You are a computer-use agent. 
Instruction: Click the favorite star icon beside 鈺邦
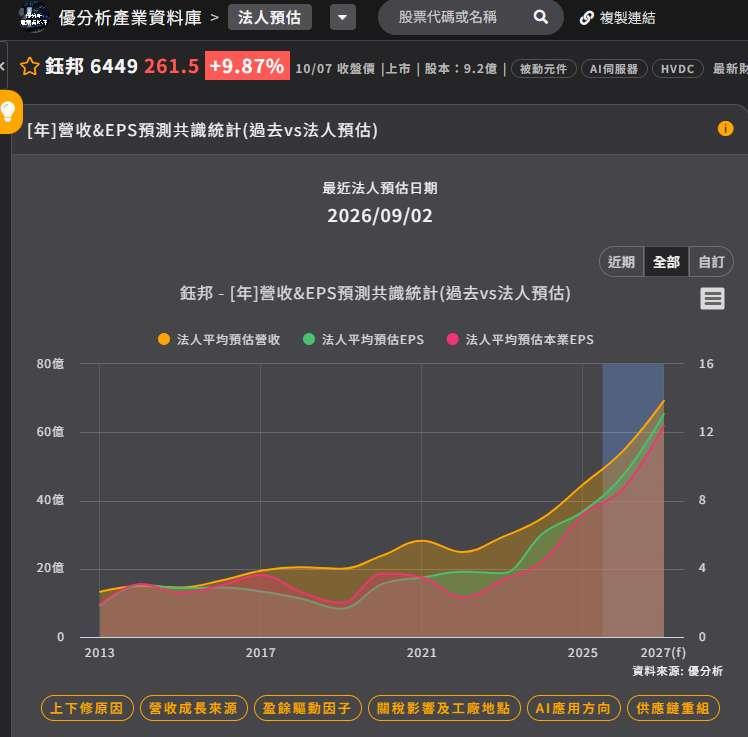click(x=30, y=67)
